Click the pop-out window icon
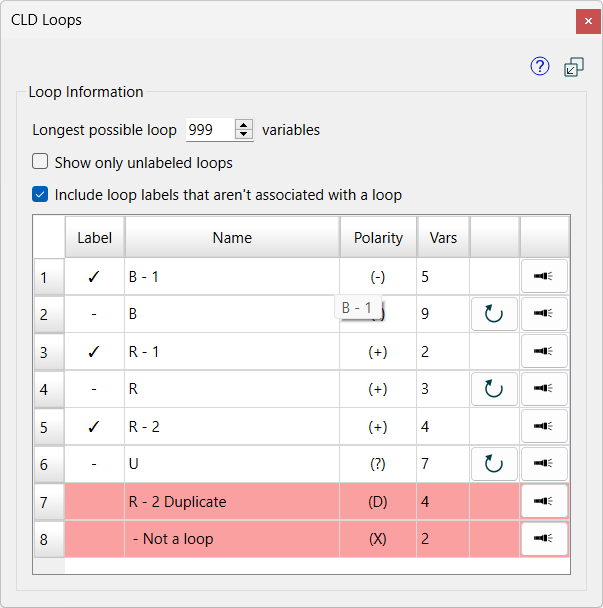 (574, 67)
